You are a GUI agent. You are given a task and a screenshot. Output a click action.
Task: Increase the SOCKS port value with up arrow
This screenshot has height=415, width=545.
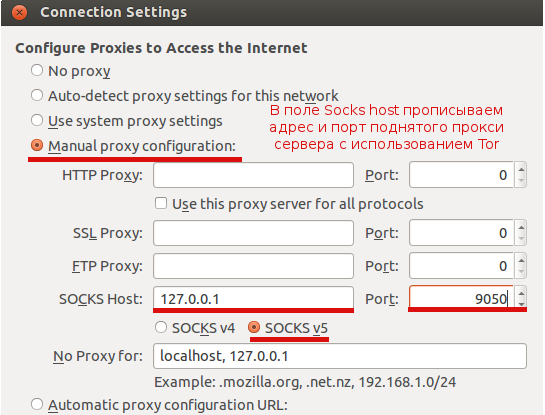tap(521, 293)
